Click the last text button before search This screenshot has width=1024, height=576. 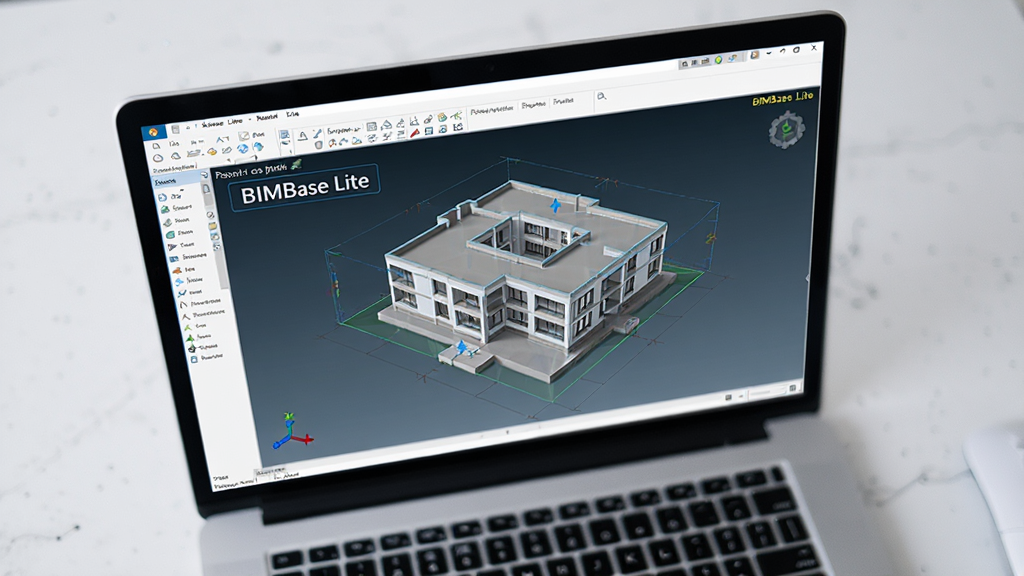[x=563, y=101]
